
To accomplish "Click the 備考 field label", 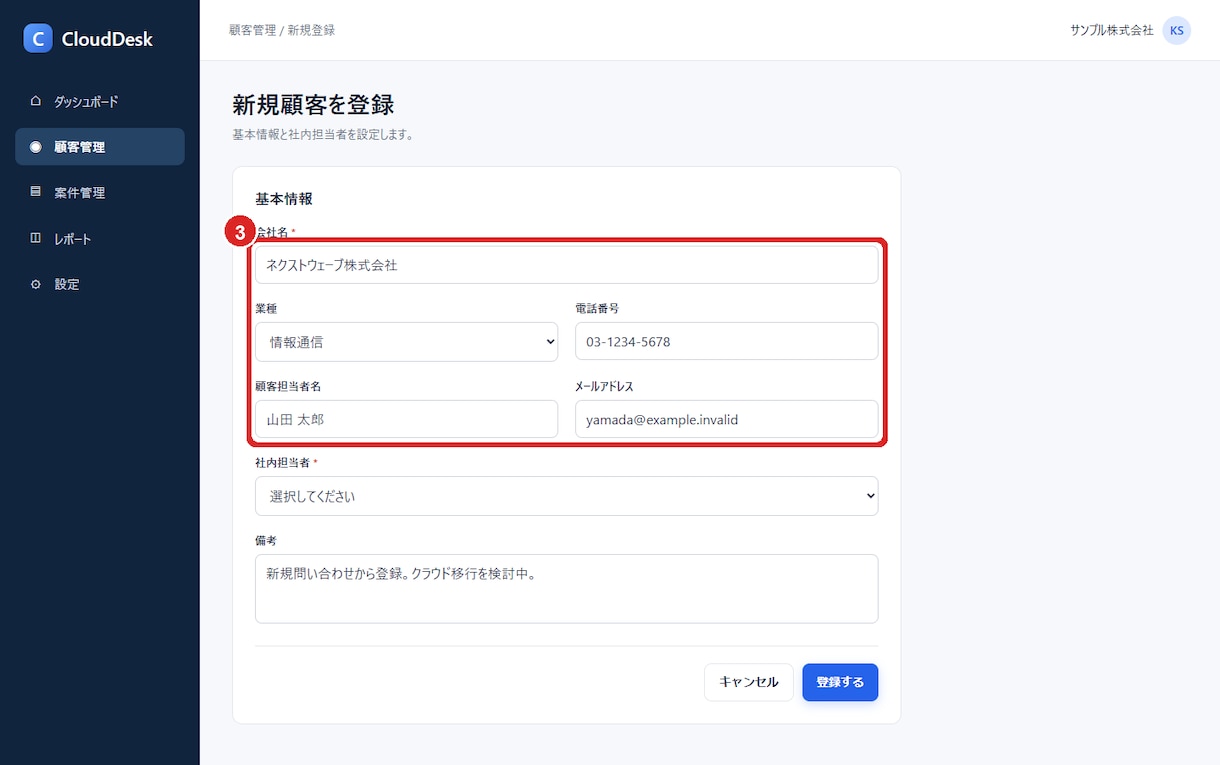I will [x=266, y=541].
